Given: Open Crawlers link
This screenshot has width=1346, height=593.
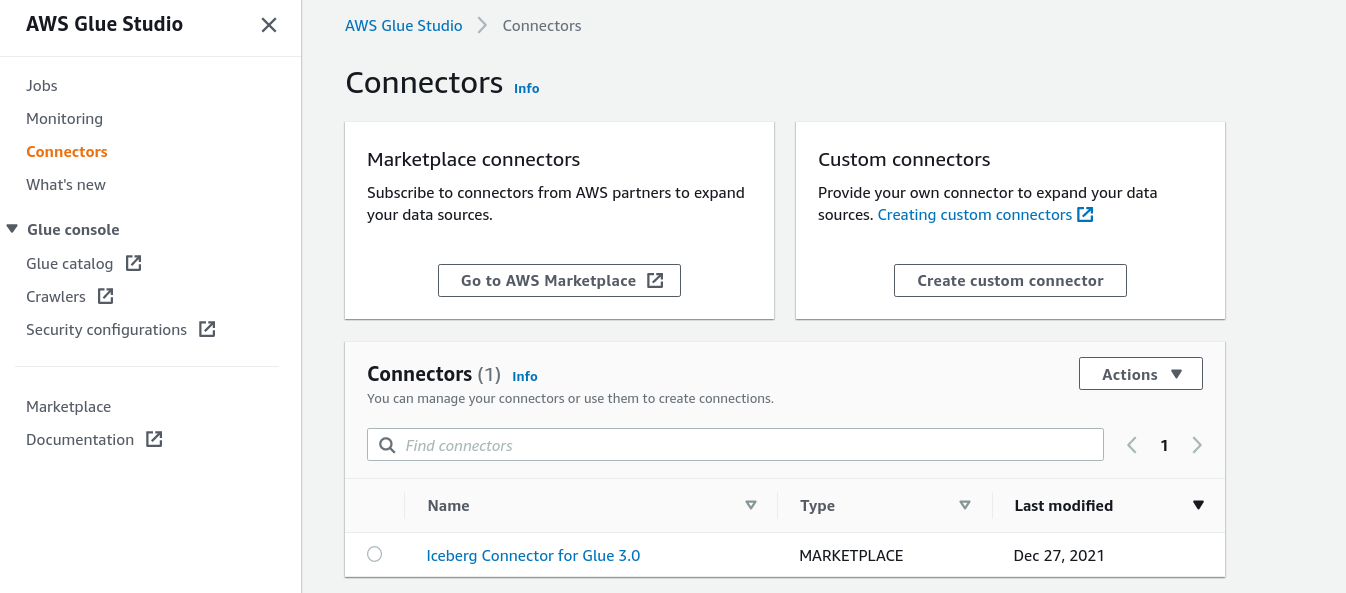Looking at the screenshot, I should click(x=56, y=297).
